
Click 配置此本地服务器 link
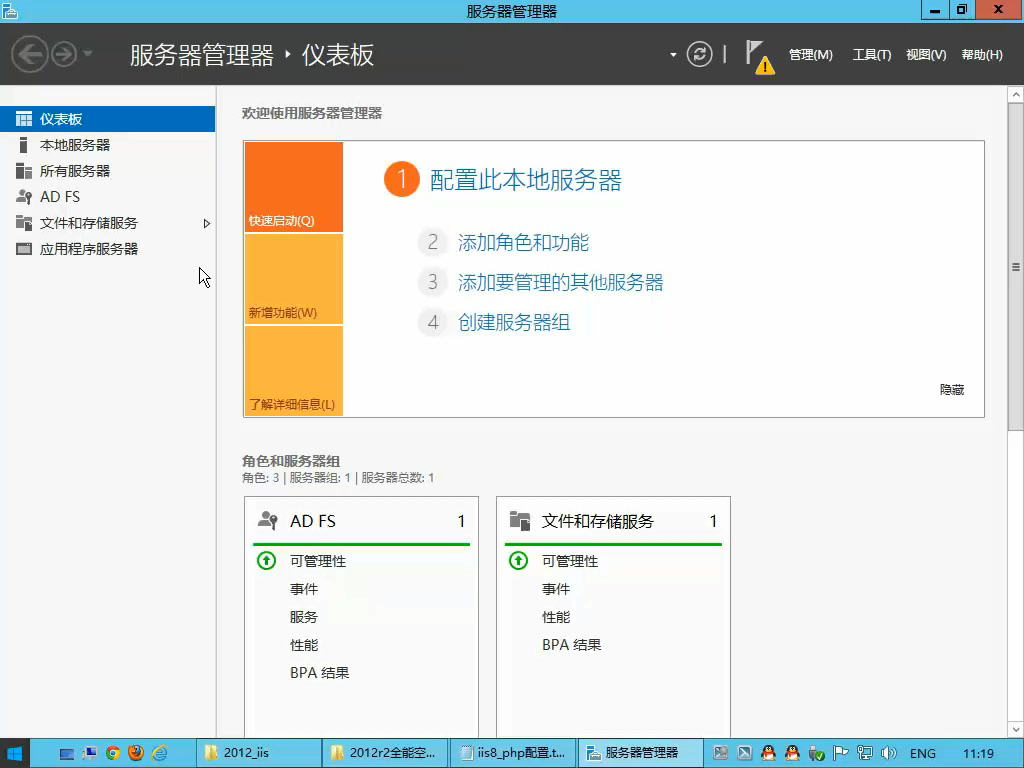[x=525, y=180]
